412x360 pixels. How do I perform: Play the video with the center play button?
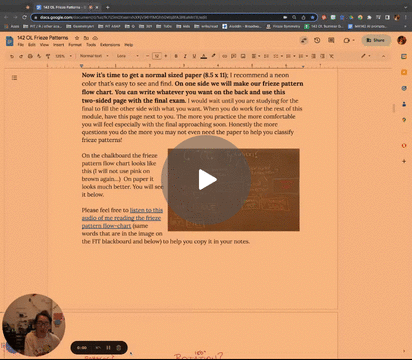pyautogui.click(x=206, y=180)
